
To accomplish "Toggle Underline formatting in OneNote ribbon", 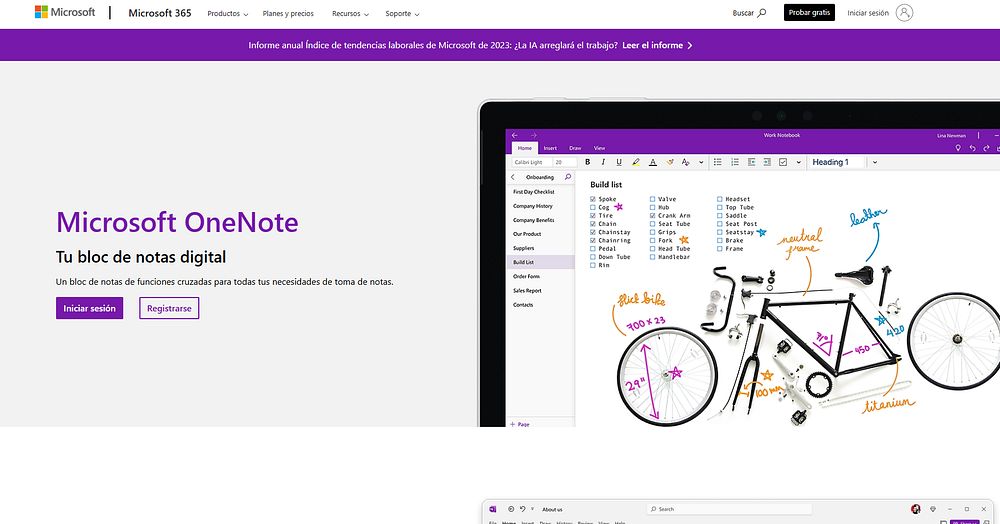I will tap(619, 162).
